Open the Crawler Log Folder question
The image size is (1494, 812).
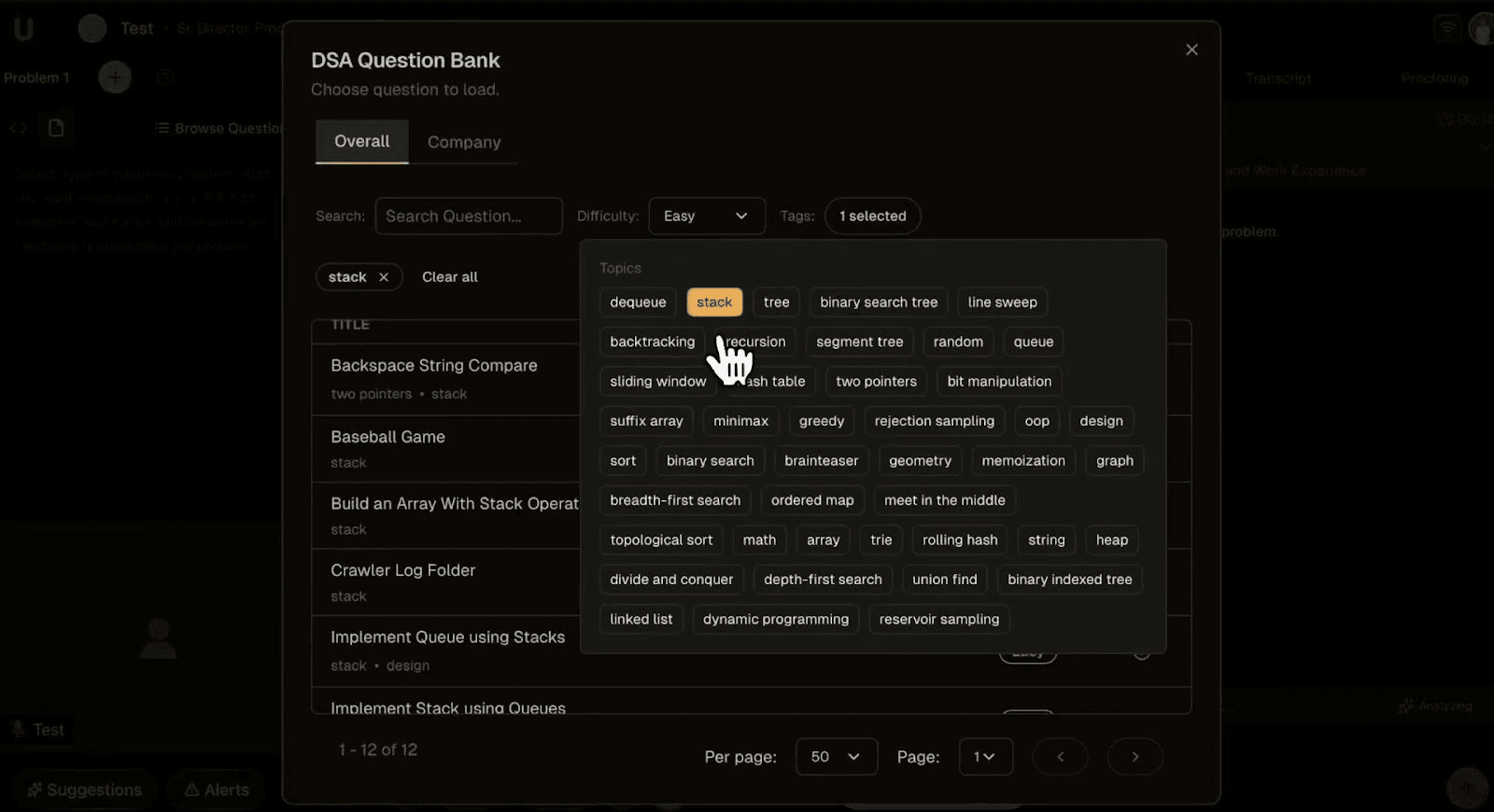tap(403, 570)
